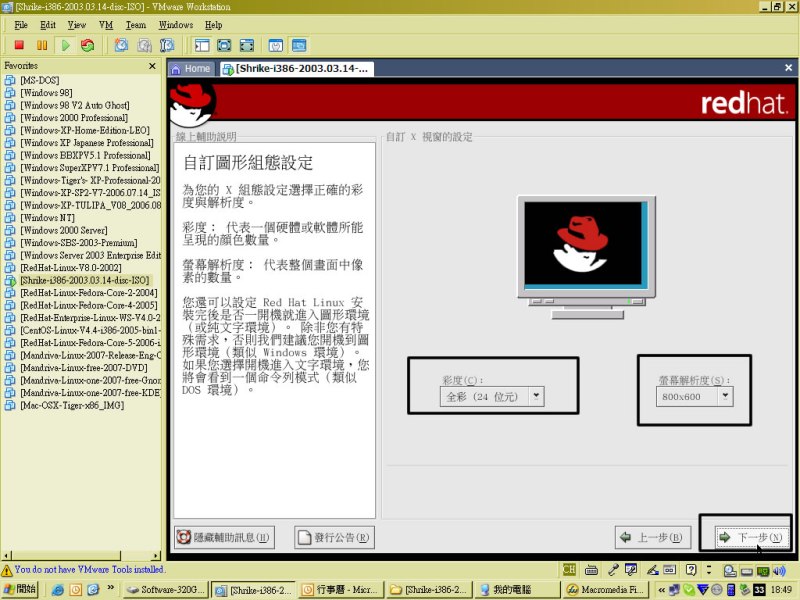Click the Suspend (pause) toolbar icon
Screen dimensions: 800x600
click(x=42, y=45)
